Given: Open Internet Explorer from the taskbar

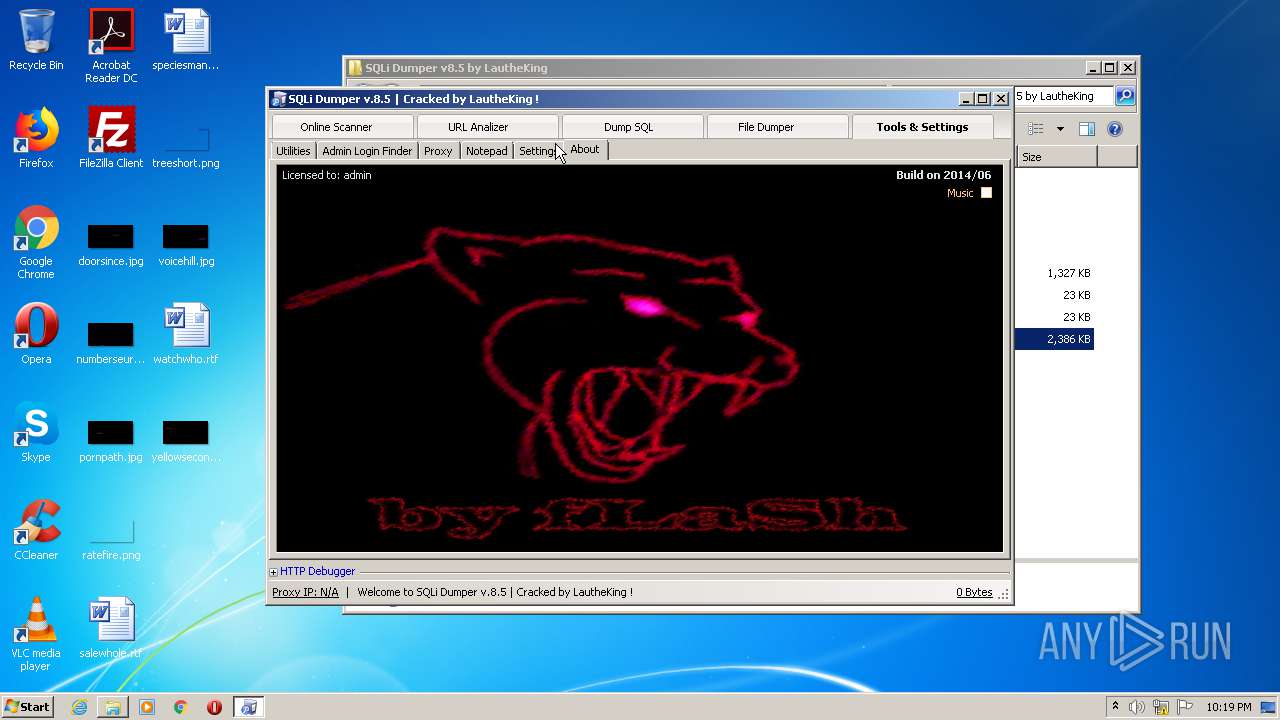Looking at the screenshot, I should [x=79, y=707].
